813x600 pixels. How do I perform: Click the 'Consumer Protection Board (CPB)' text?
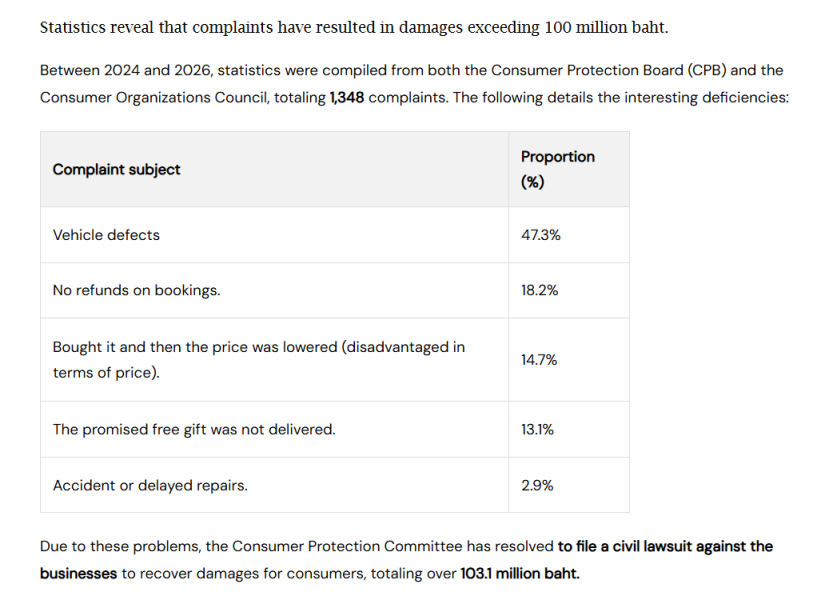pos(608,70)
